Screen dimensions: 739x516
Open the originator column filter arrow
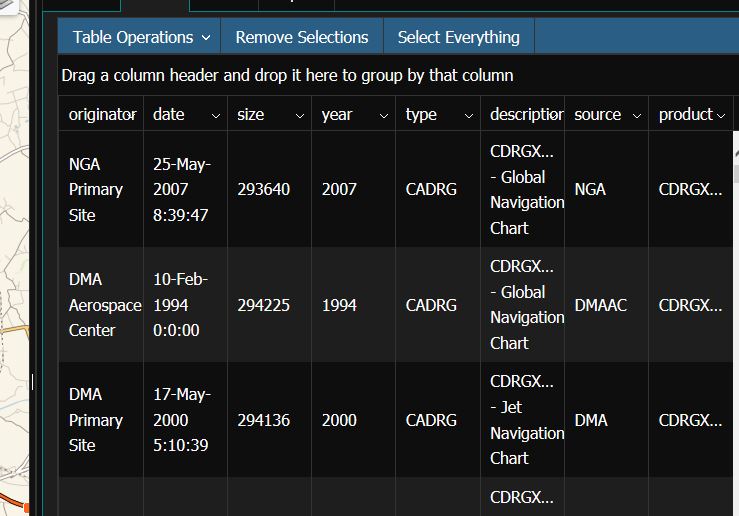pyautogui.click(x=132, y=115)
